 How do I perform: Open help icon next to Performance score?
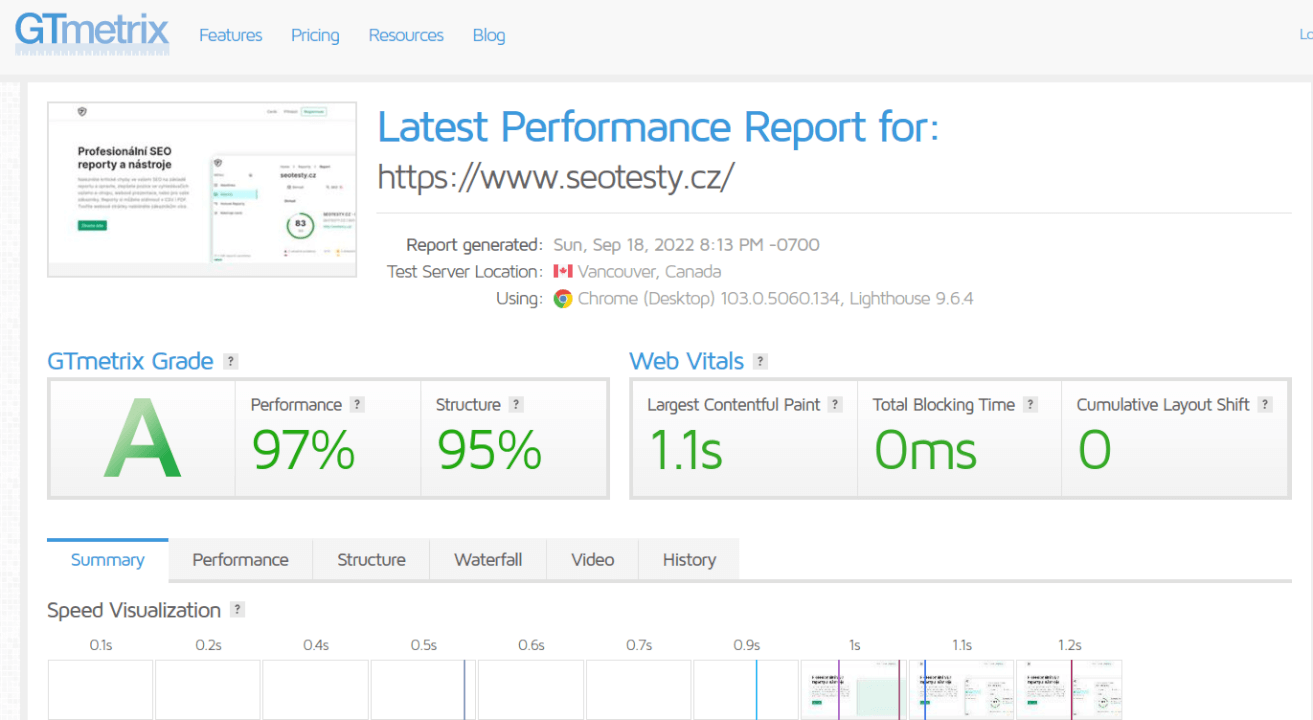(x=357, y=405)
